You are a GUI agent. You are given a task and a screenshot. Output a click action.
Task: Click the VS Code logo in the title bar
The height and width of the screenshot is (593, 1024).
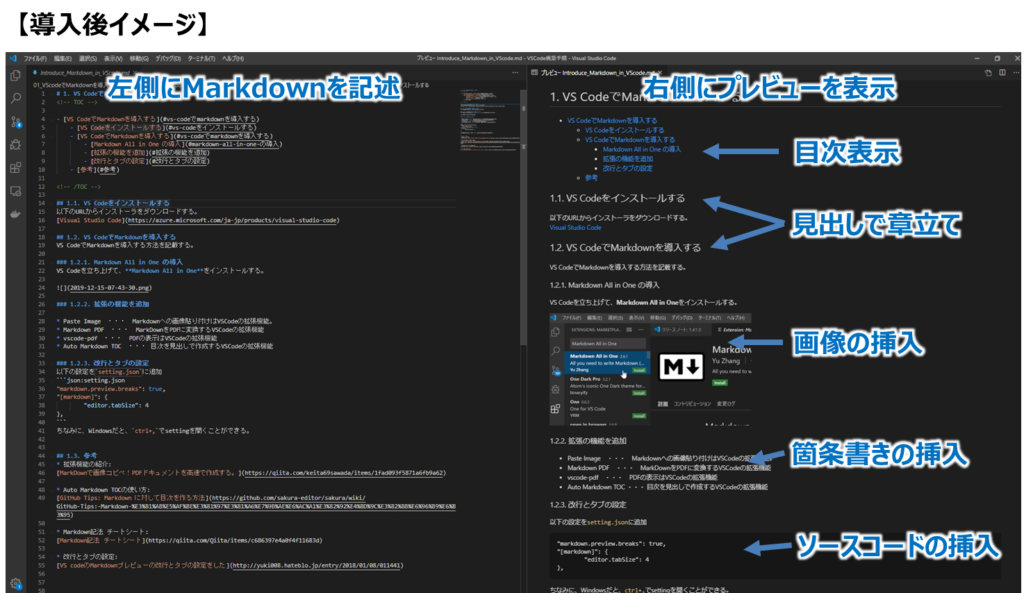pyautogui.click(x=13, y=58)
